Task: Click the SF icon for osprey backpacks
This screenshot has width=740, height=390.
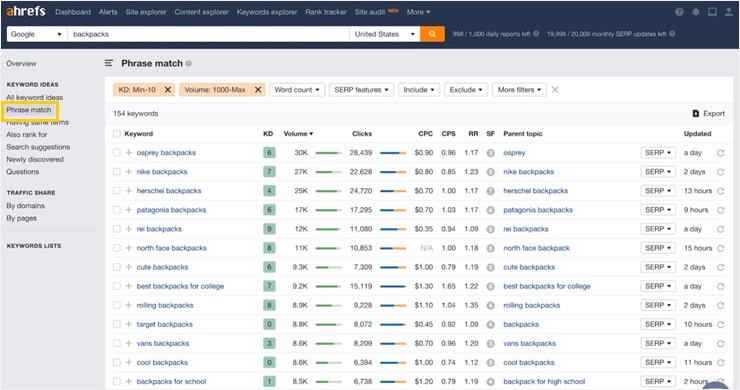Action: [490, 153]
